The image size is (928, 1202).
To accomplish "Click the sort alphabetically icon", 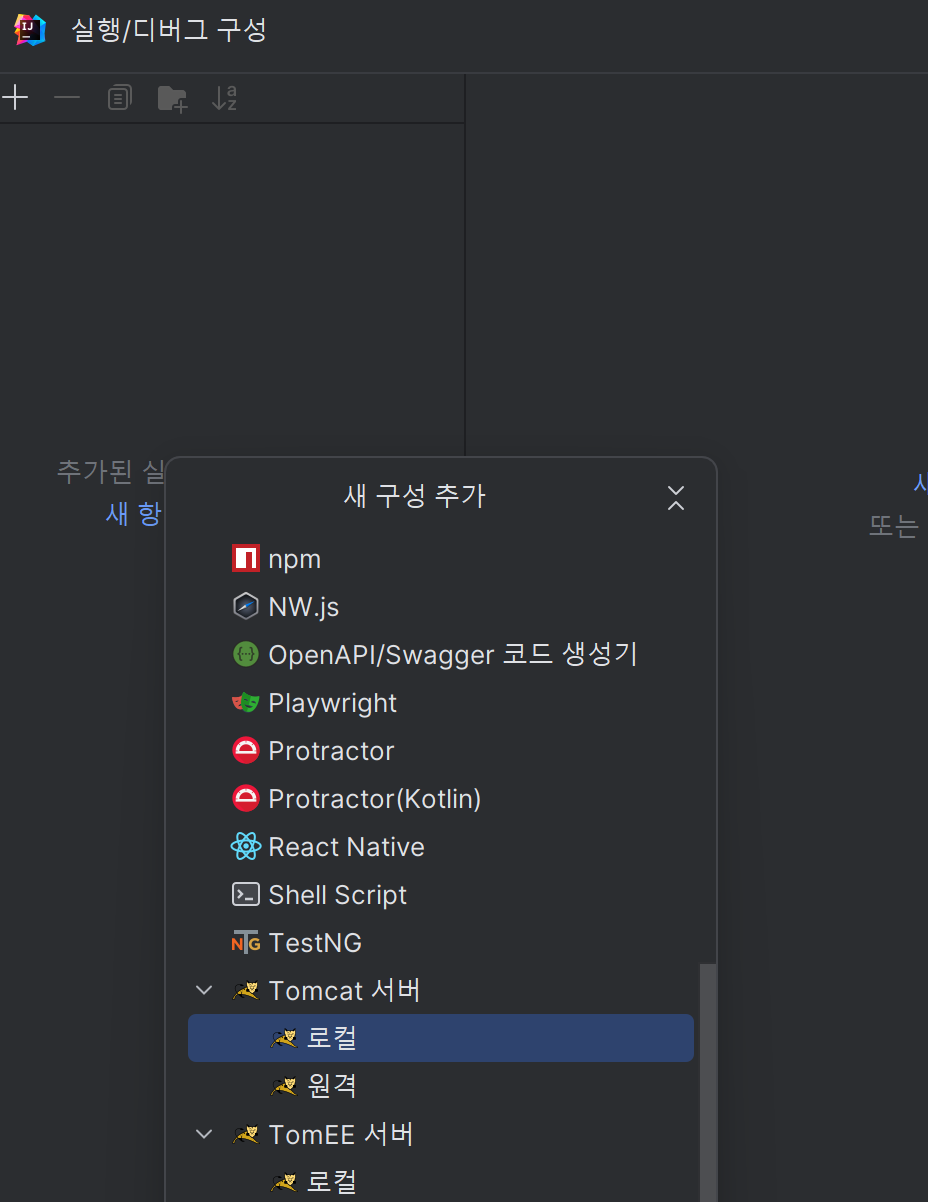I will click(x=225, y=98).
